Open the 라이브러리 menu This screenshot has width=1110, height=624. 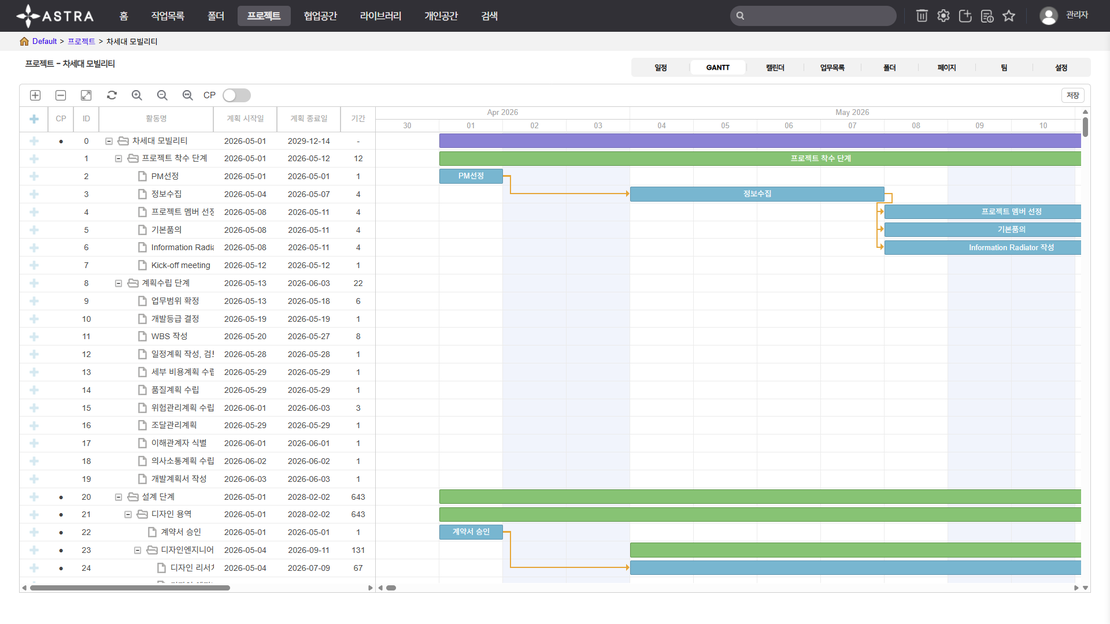(x=381, y=16)
